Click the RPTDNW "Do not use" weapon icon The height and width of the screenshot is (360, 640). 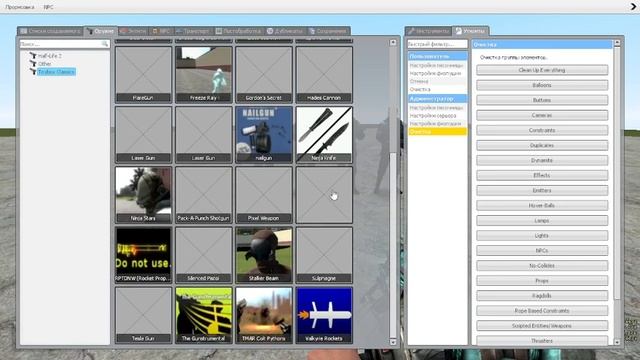pyautogui.click(x=143, y=255)
